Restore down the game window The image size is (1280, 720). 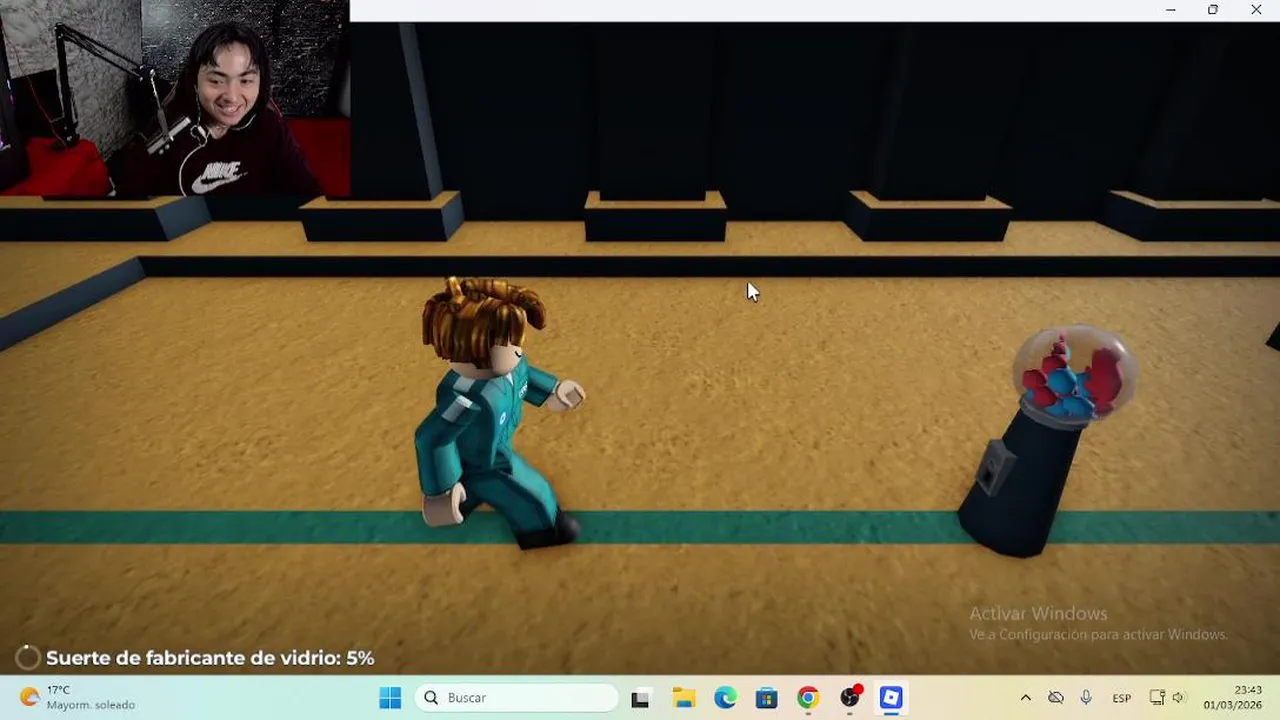pyautogui.click(x=1213, y=10)
